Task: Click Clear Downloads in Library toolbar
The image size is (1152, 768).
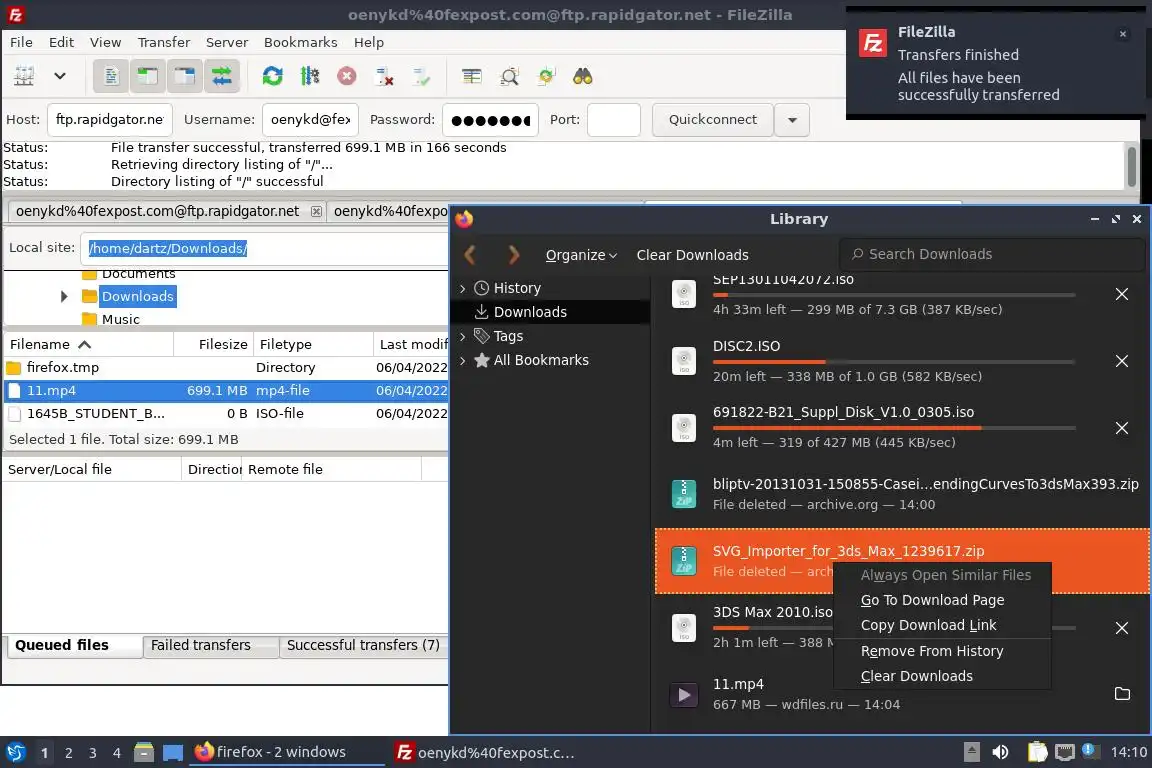Action: (692, 255)
